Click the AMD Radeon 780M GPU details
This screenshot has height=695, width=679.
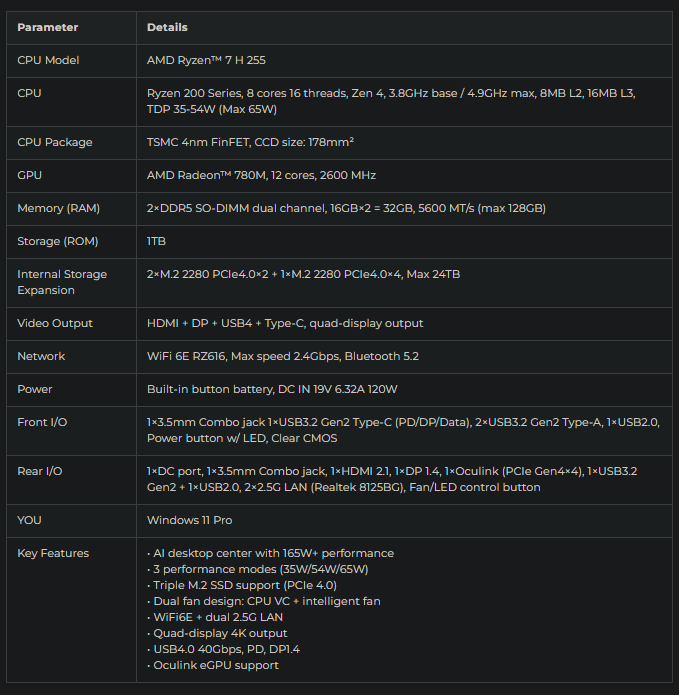pos(261,175)
